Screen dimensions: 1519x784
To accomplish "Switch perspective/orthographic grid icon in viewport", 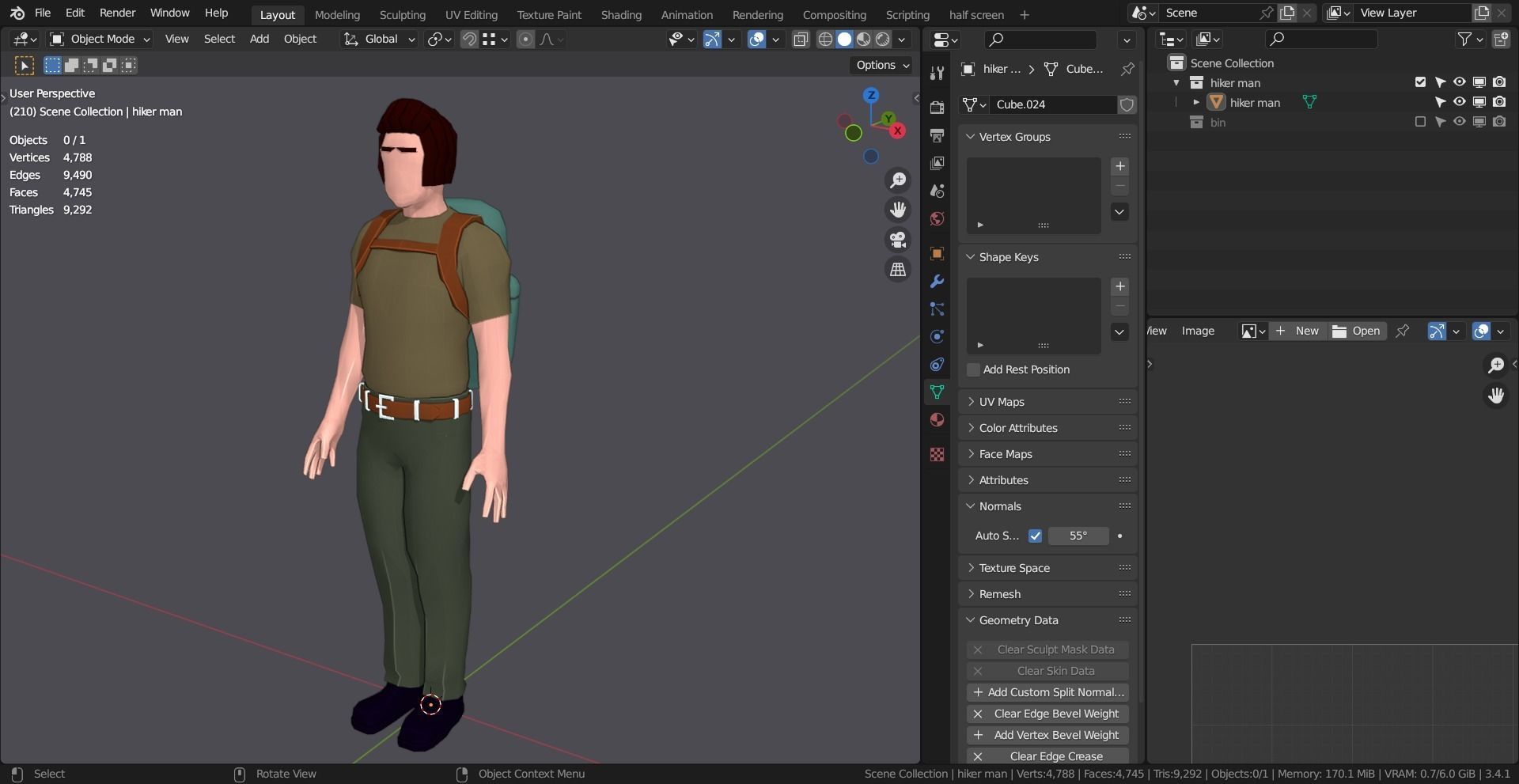I will click(x=898, y=270).
